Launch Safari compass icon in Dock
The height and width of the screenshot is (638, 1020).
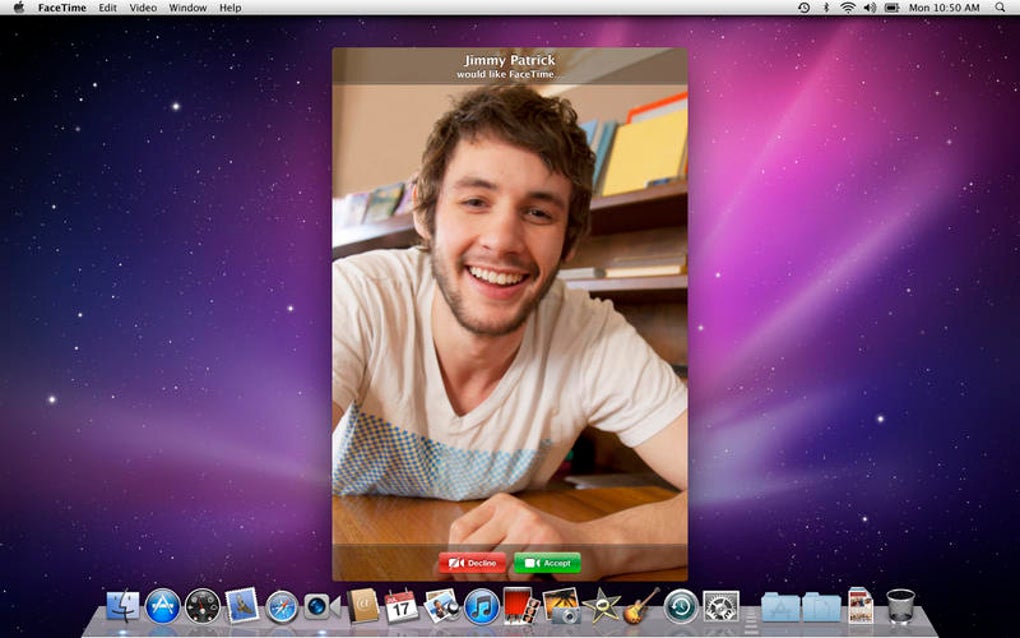tap(282, 607)
